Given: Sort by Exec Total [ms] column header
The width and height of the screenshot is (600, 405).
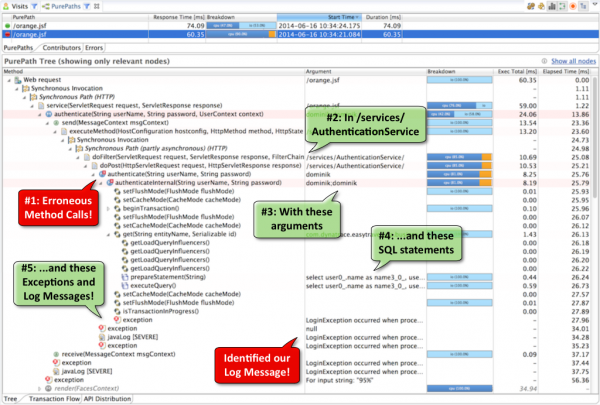Looking at the screenshot, I should [x=516, y=72].
